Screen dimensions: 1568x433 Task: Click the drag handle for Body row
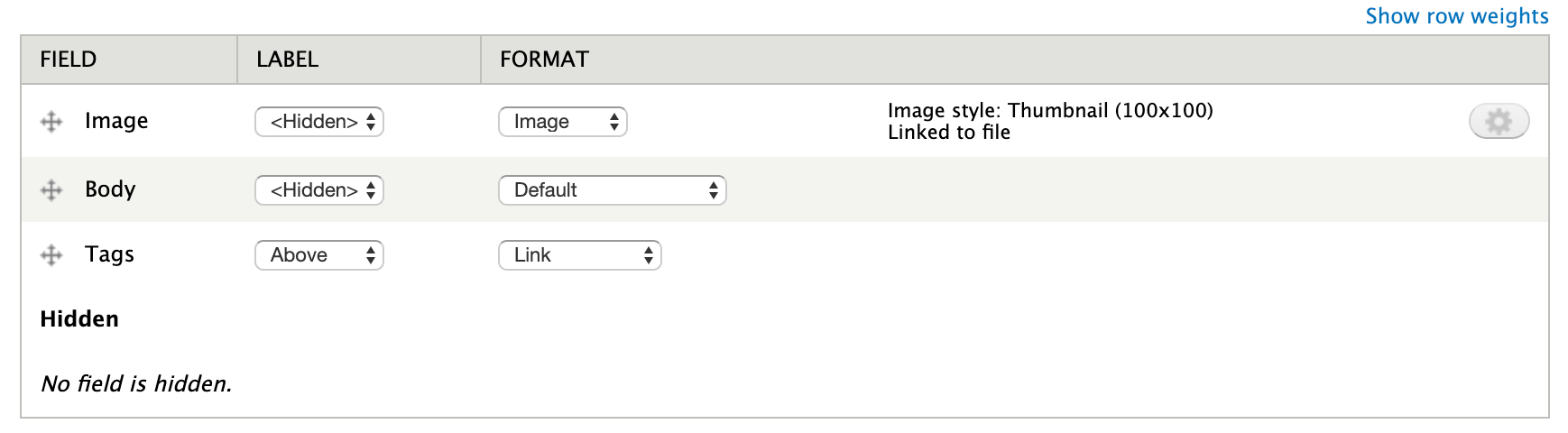point(51,190)
